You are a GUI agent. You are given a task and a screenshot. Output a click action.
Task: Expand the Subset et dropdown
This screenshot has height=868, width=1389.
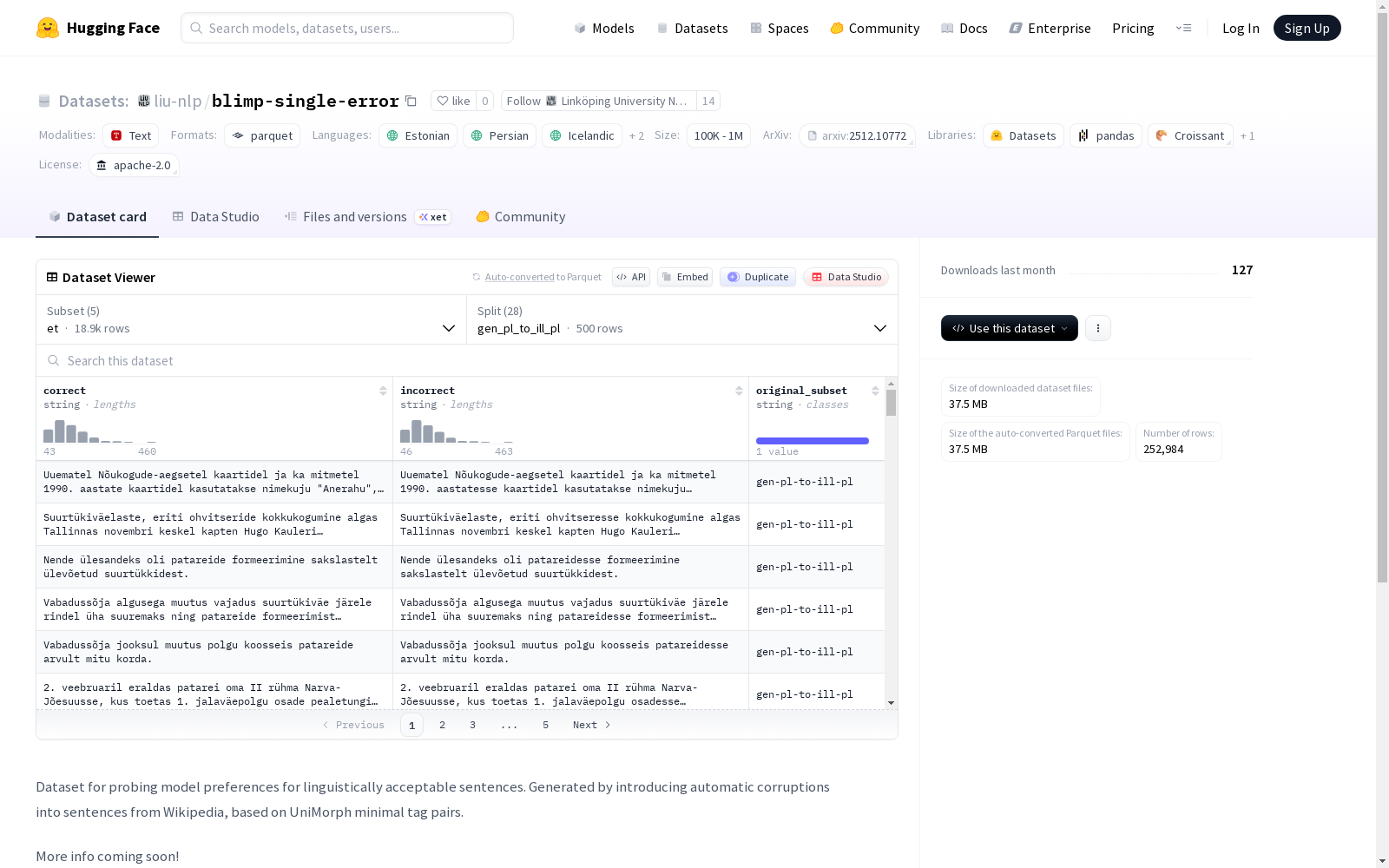[251, 319]
